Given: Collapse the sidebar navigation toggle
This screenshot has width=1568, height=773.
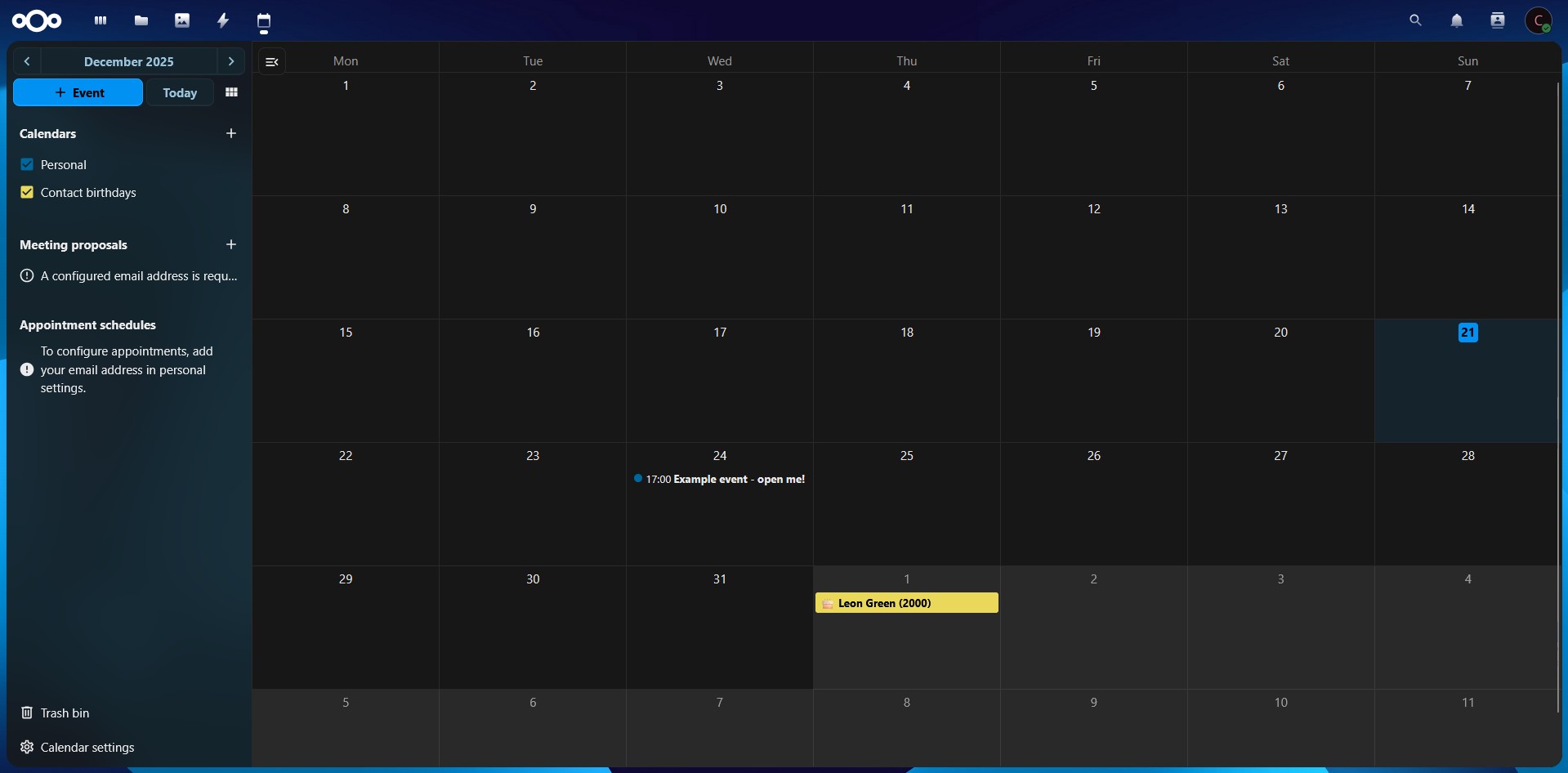Looking at the screenshot, I should 272,61.
